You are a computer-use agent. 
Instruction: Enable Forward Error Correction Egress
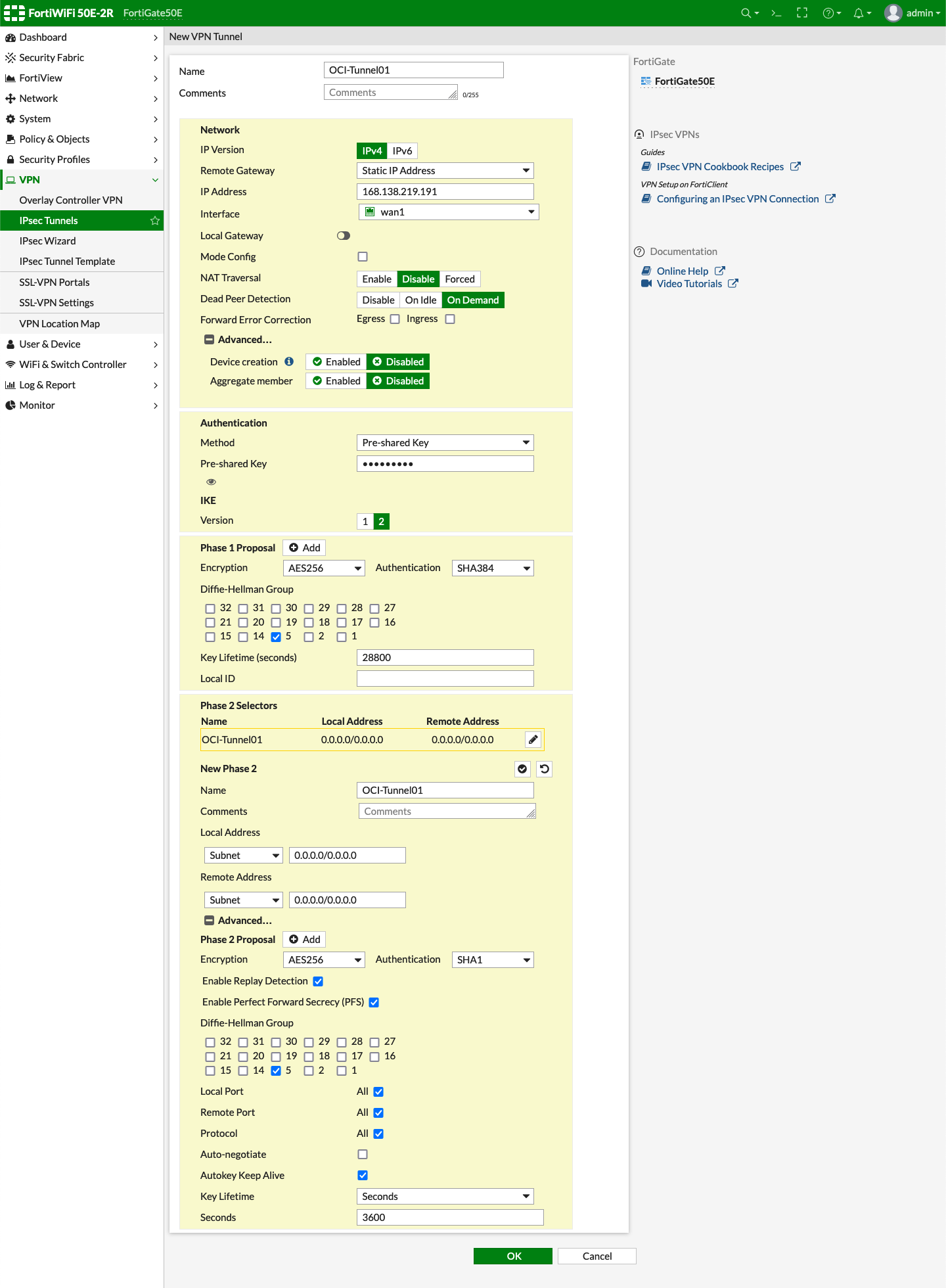[395, 319]
